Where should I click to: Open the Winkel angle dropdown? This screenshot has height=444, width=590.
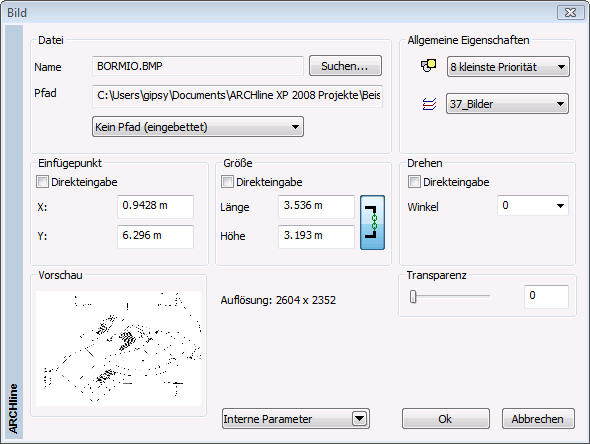(533, 205)
